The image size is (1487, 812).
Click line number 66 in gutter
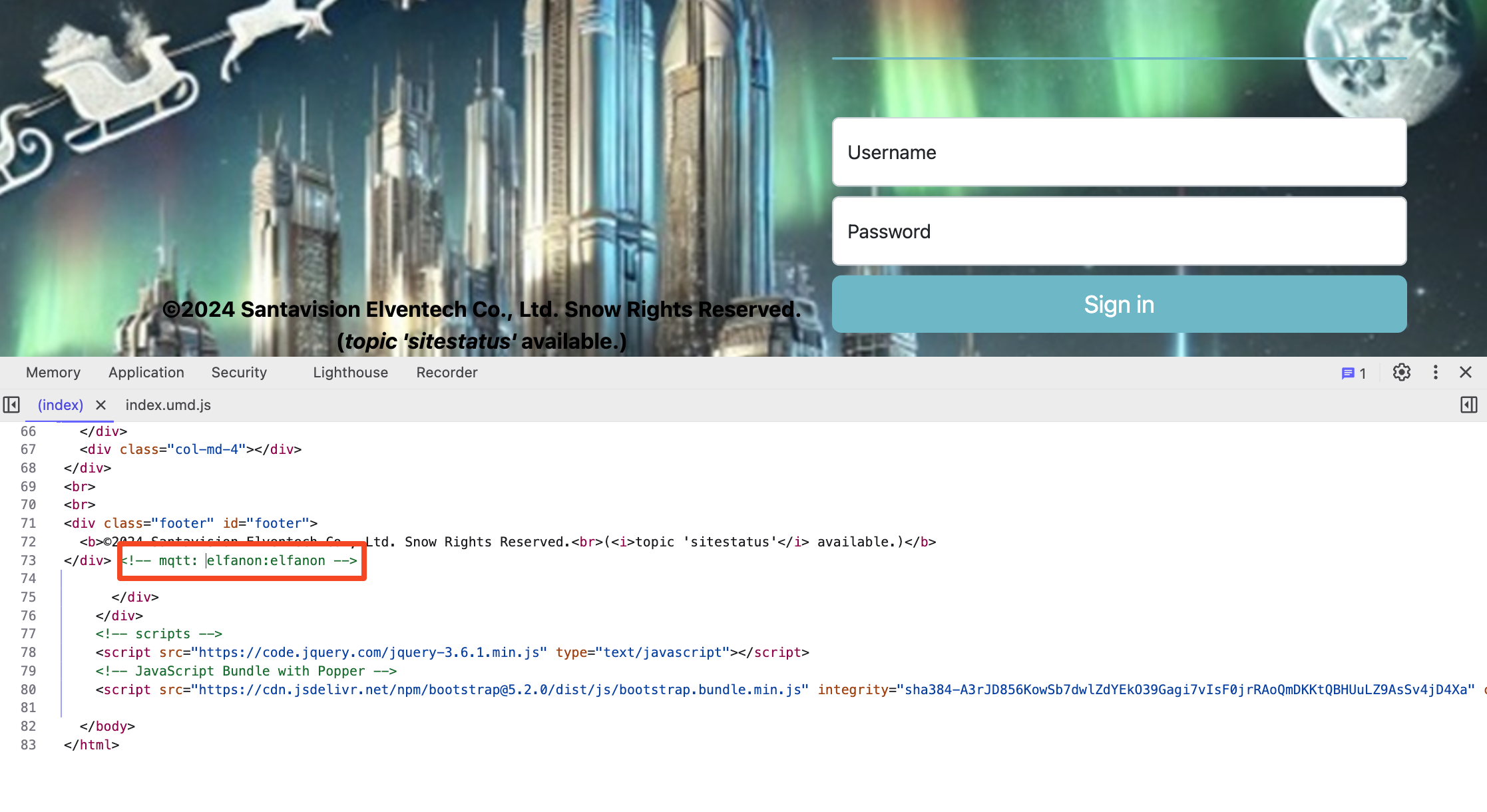(28, 431)
